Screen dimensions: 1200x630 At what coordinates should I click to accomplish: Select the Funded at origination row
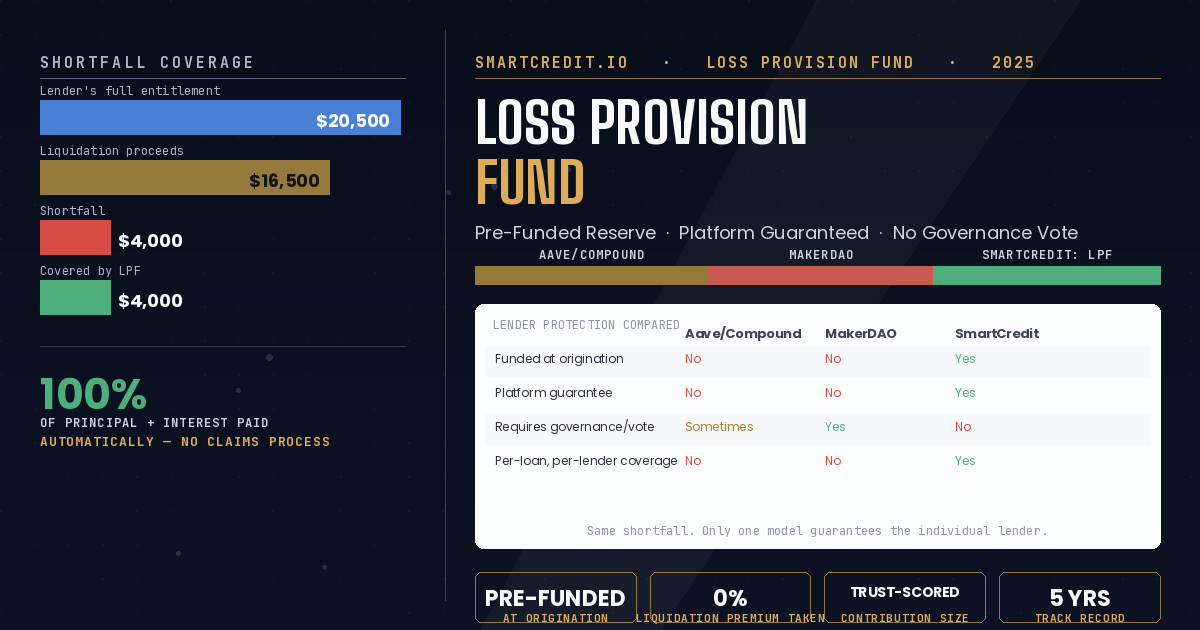818,359
